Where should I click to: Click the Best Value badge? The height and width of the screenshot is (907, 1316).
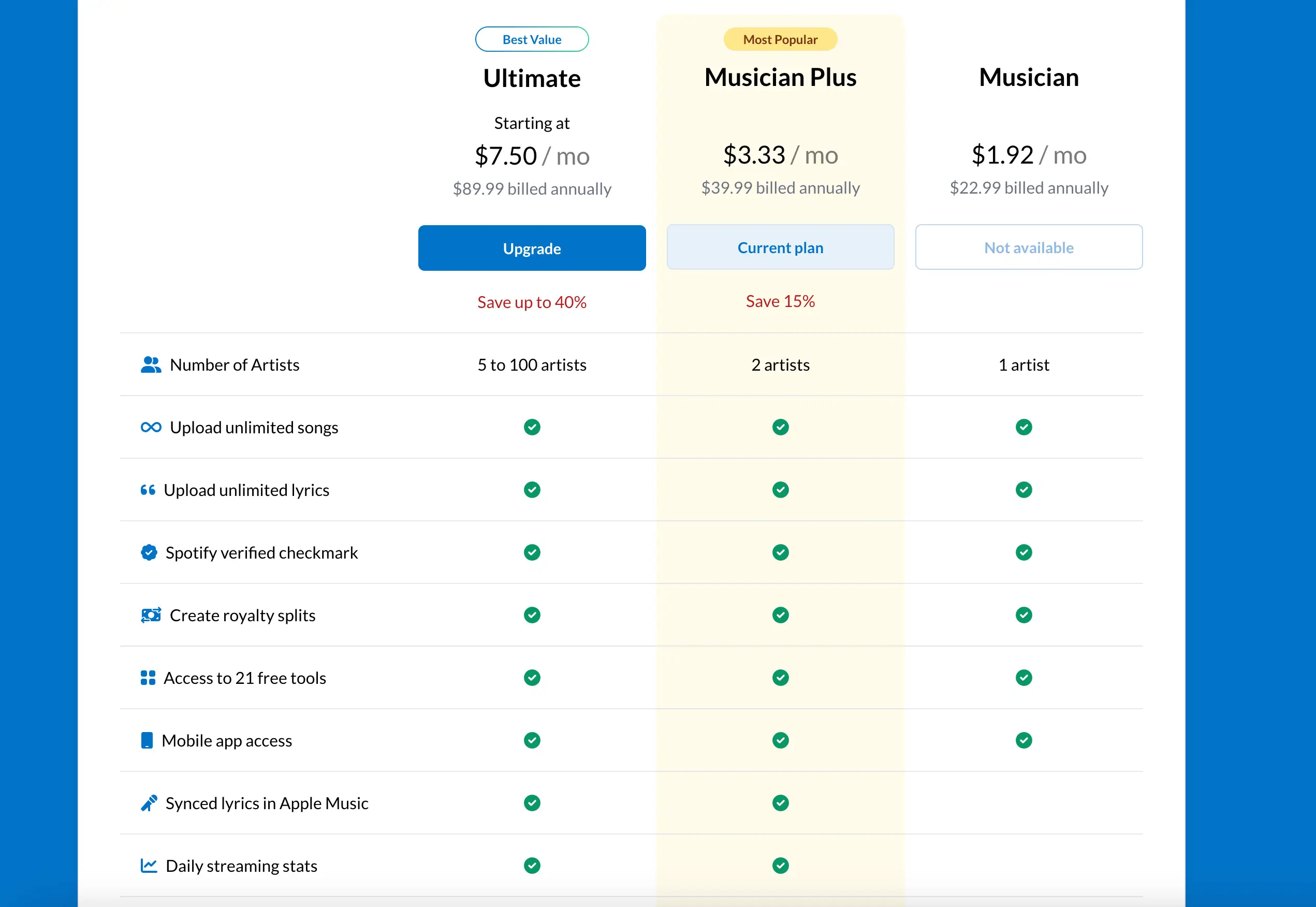point(532,39)
